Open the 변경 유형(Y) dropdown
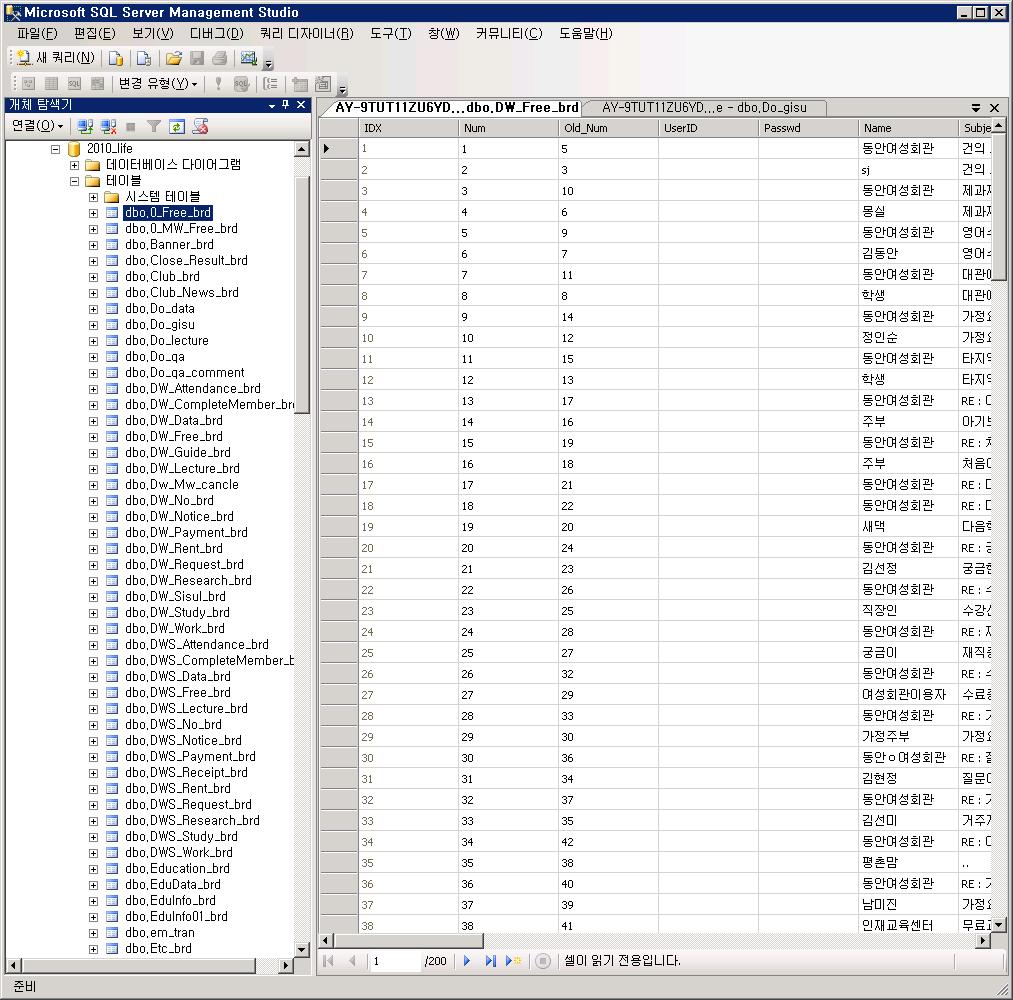The width and height of the screenshot is (1013, 1000). tap(158, 83)
